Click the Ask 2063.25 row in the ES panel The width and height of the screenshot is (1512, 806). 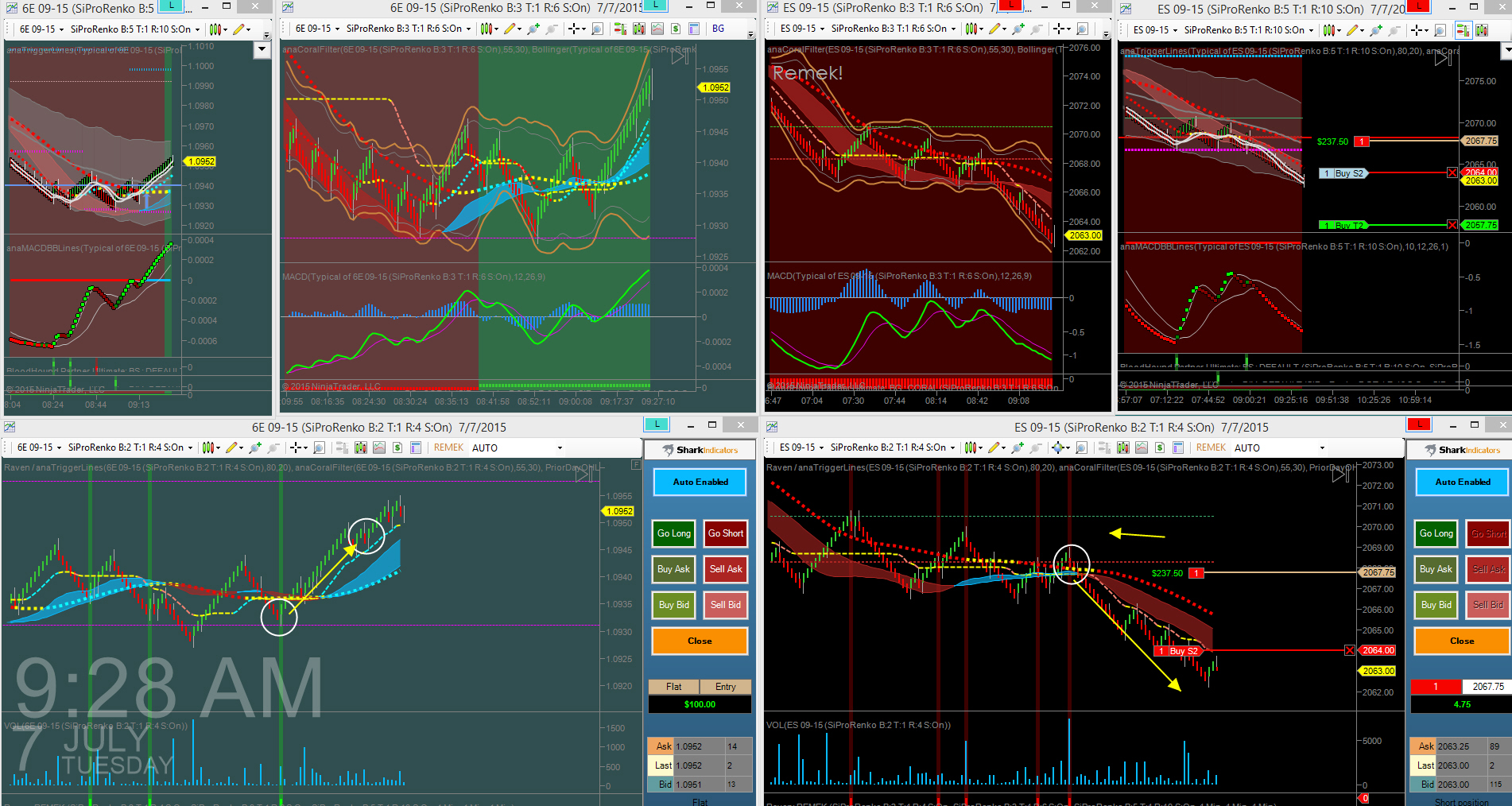click(x=1461, y=746)
